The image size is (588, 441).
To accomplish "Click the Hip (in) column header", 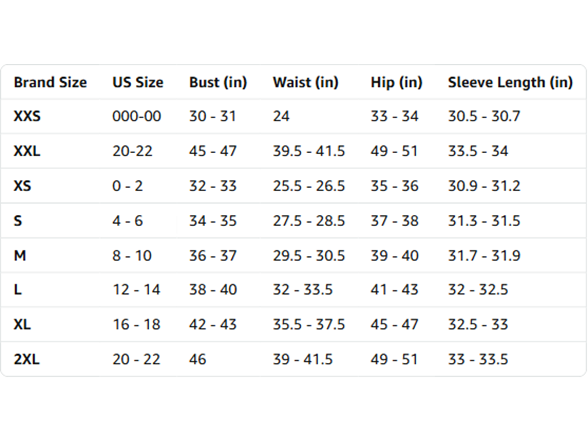I will coord(396,82).
